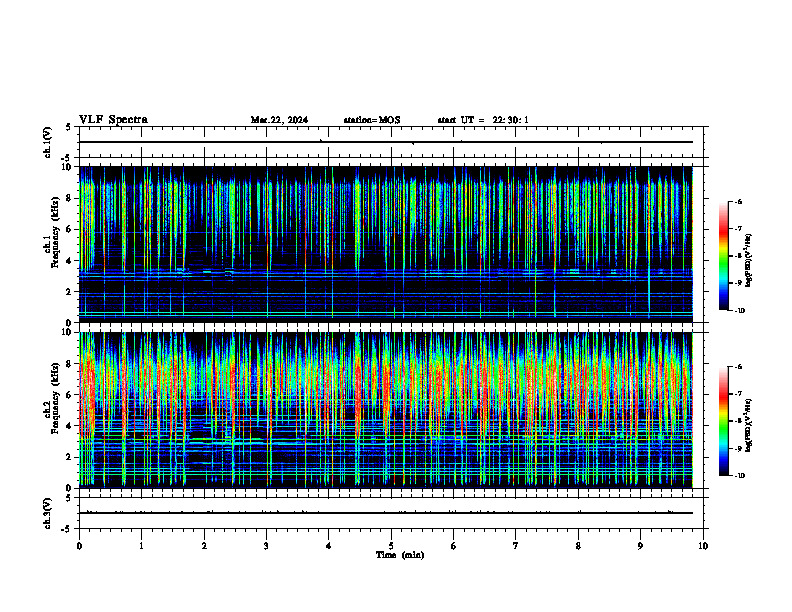Click the ch.2 spectrogram plot area
Screen dimensions: 792x612
tap(386, 410)
